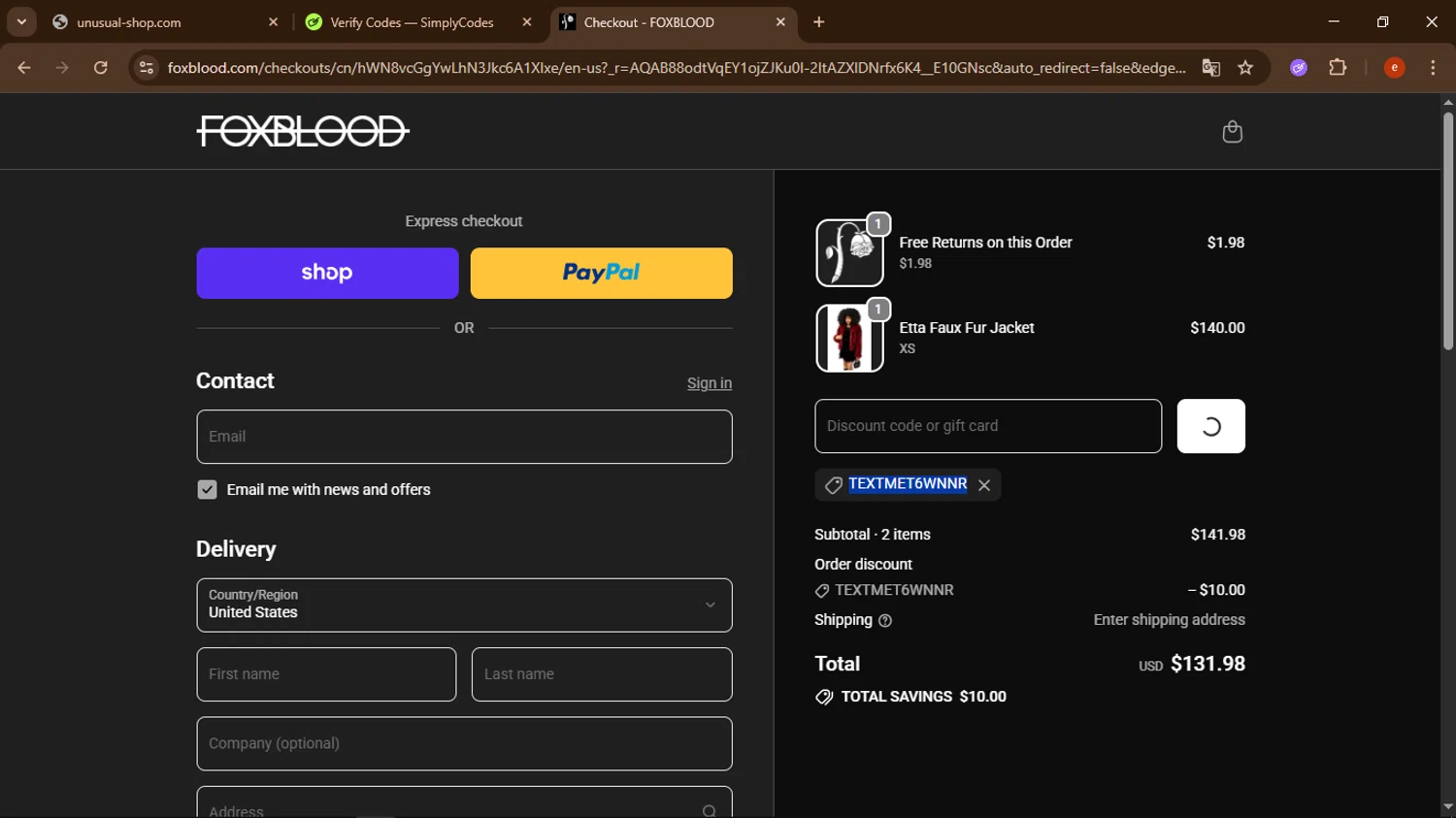Click the Etta Faux Fur Jacket name

pyautogui.click(x=967, y=328)
